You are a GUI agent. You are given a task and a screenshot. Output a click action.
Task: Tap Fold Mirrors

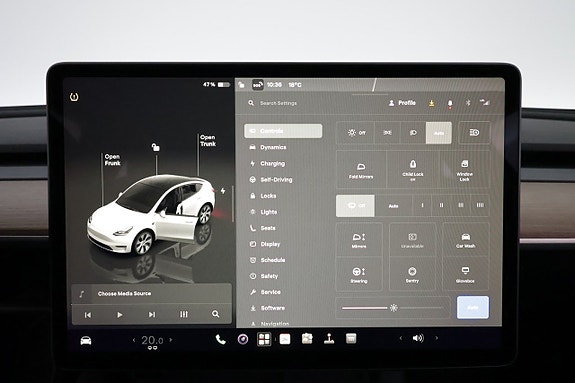tap(361, 169)
